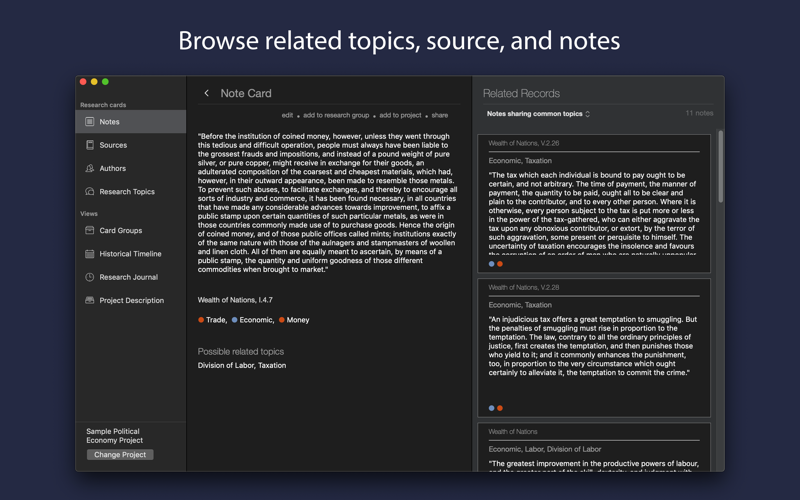Click the Research Journal clock icon
The height and width of the screenshot is (500, 800).
tap(90, 277)
